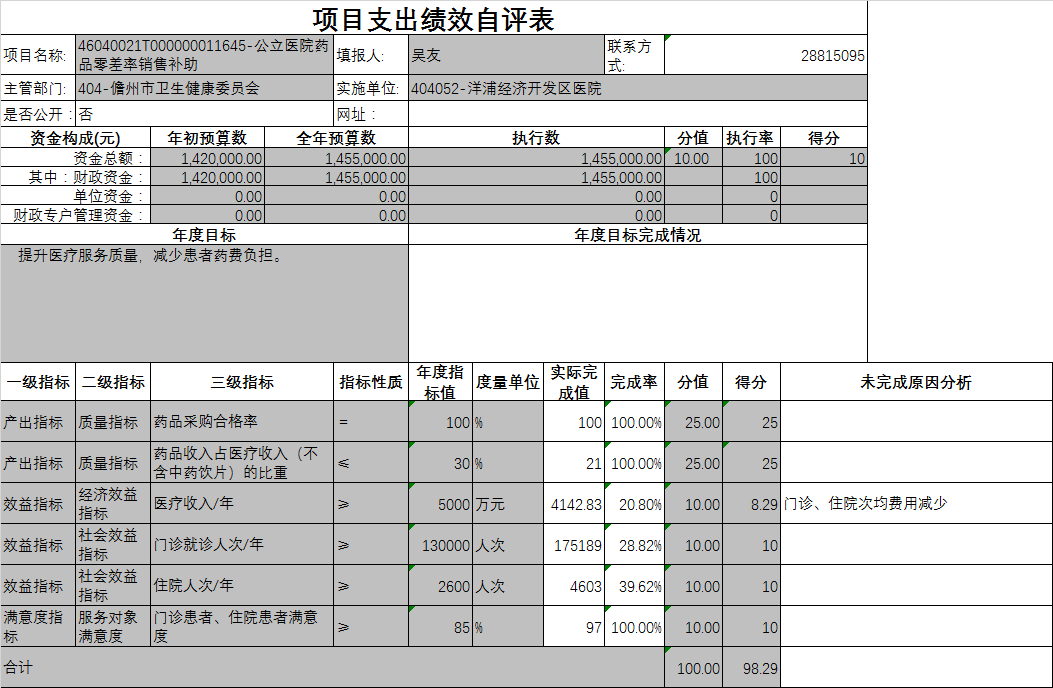
Task: Click the target value cell 130000
Action: point(441,545)
